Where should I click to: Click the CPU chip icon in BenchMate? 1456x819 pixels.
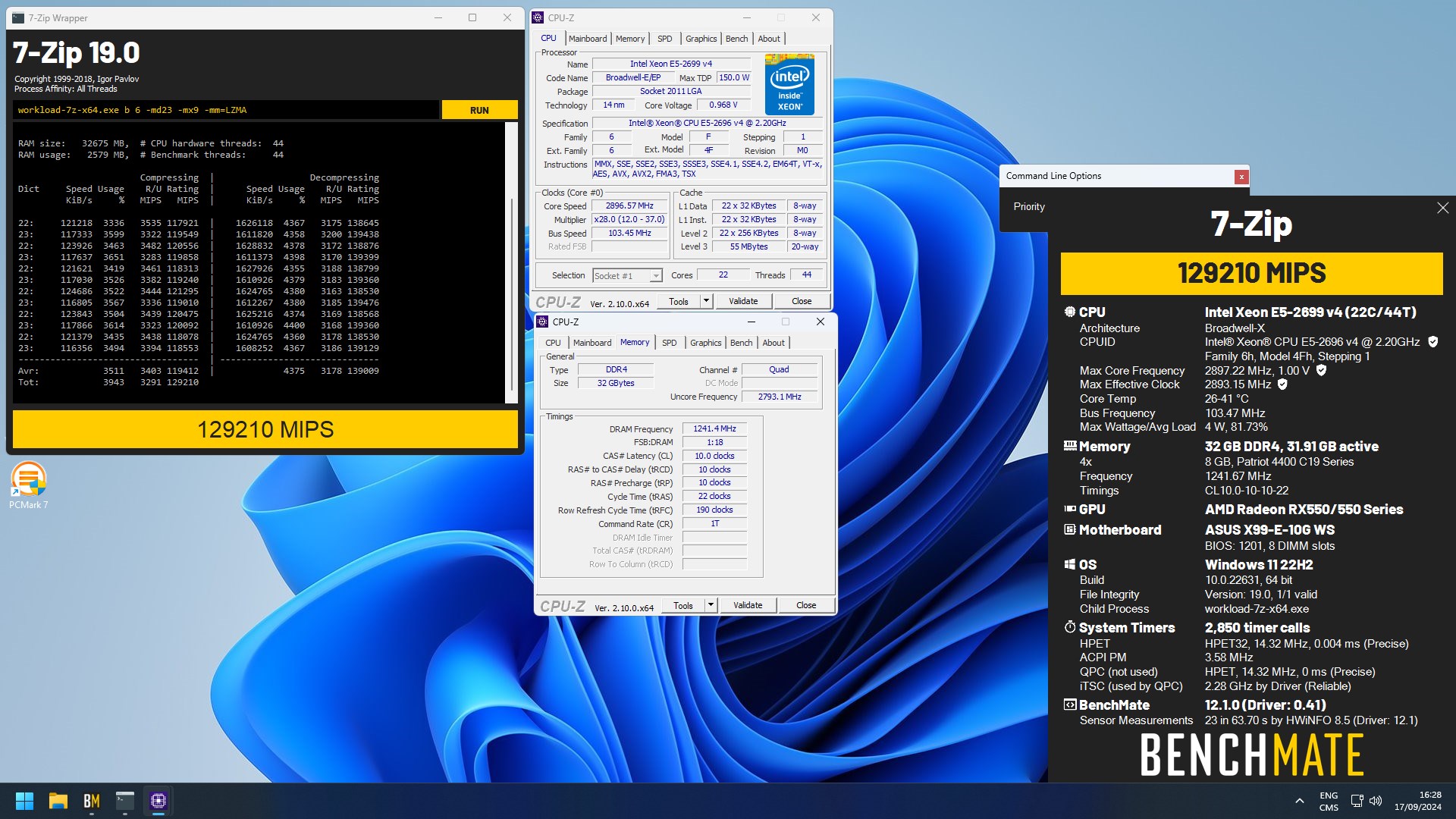[1069, 312]
